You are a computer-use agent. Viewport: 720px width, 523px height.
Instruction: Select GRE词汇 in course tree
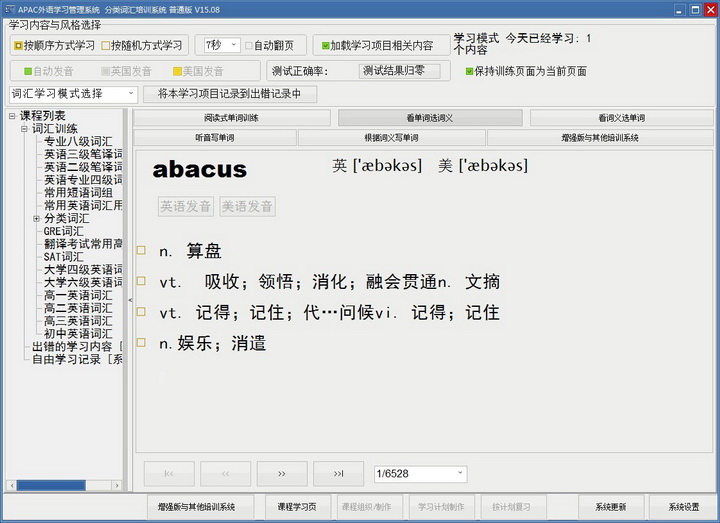[x=63, y=231]
